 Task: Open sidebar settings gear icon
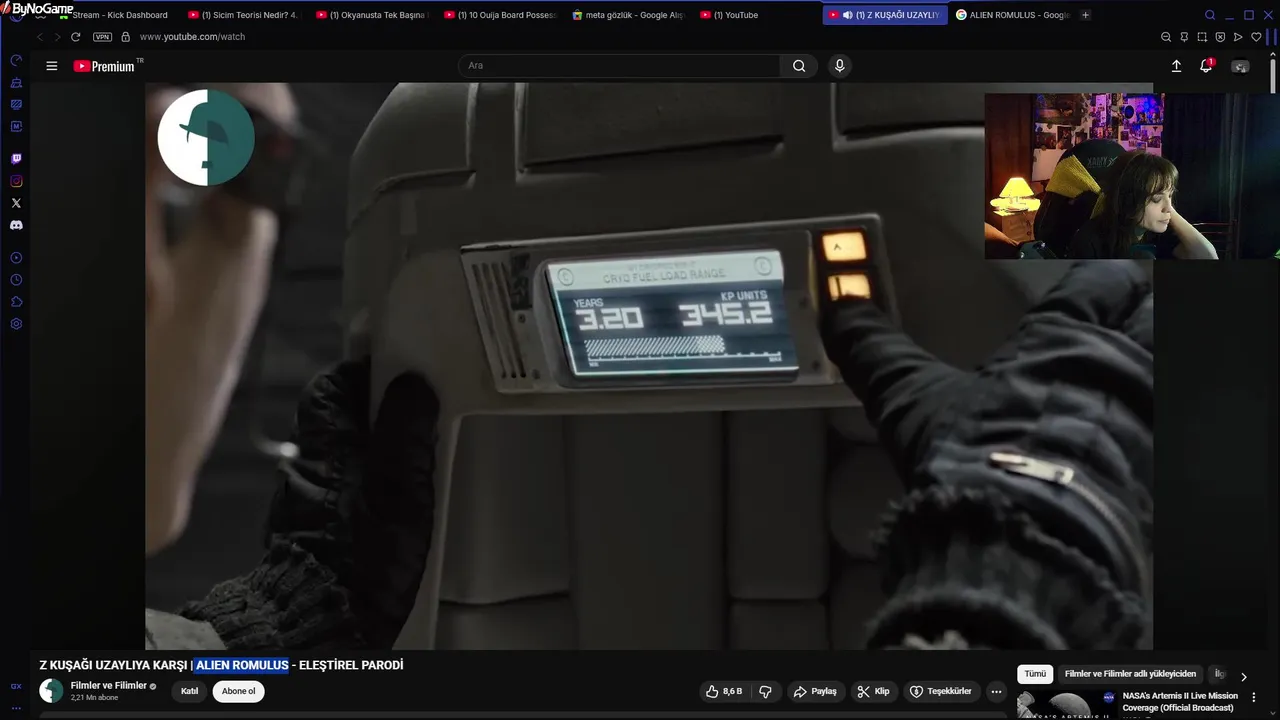click(x=16, y=324)
